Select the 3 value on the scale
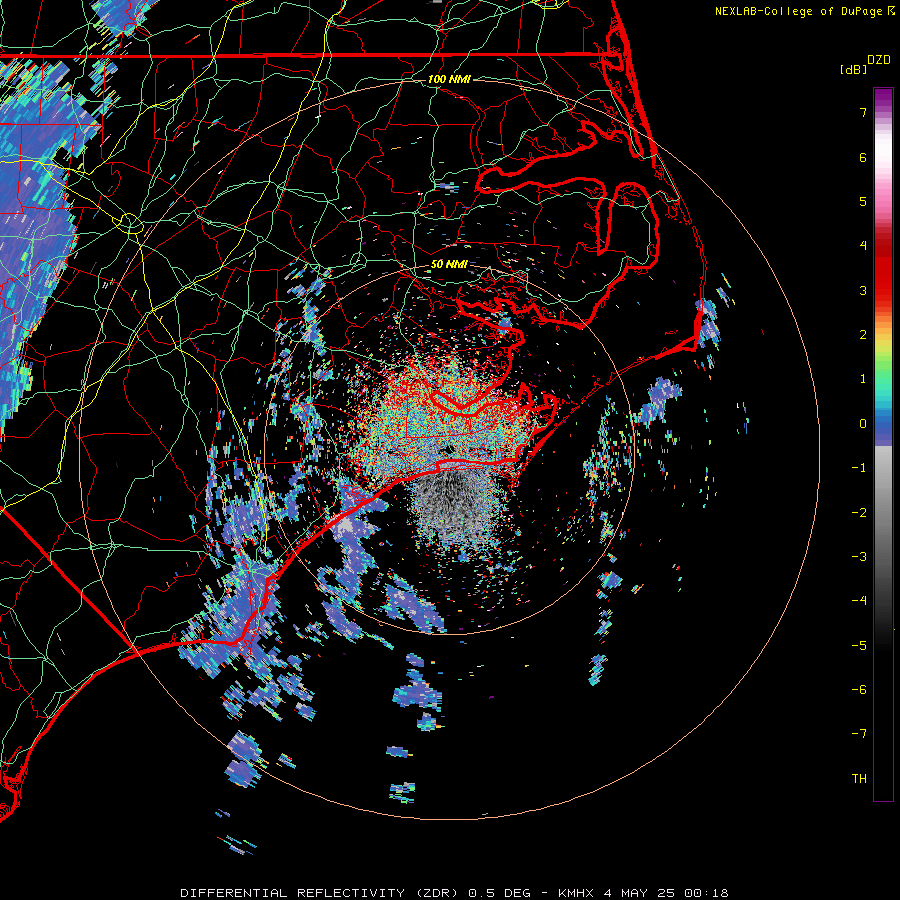Screen dimensions: 900x900 (x=863, y=290)
